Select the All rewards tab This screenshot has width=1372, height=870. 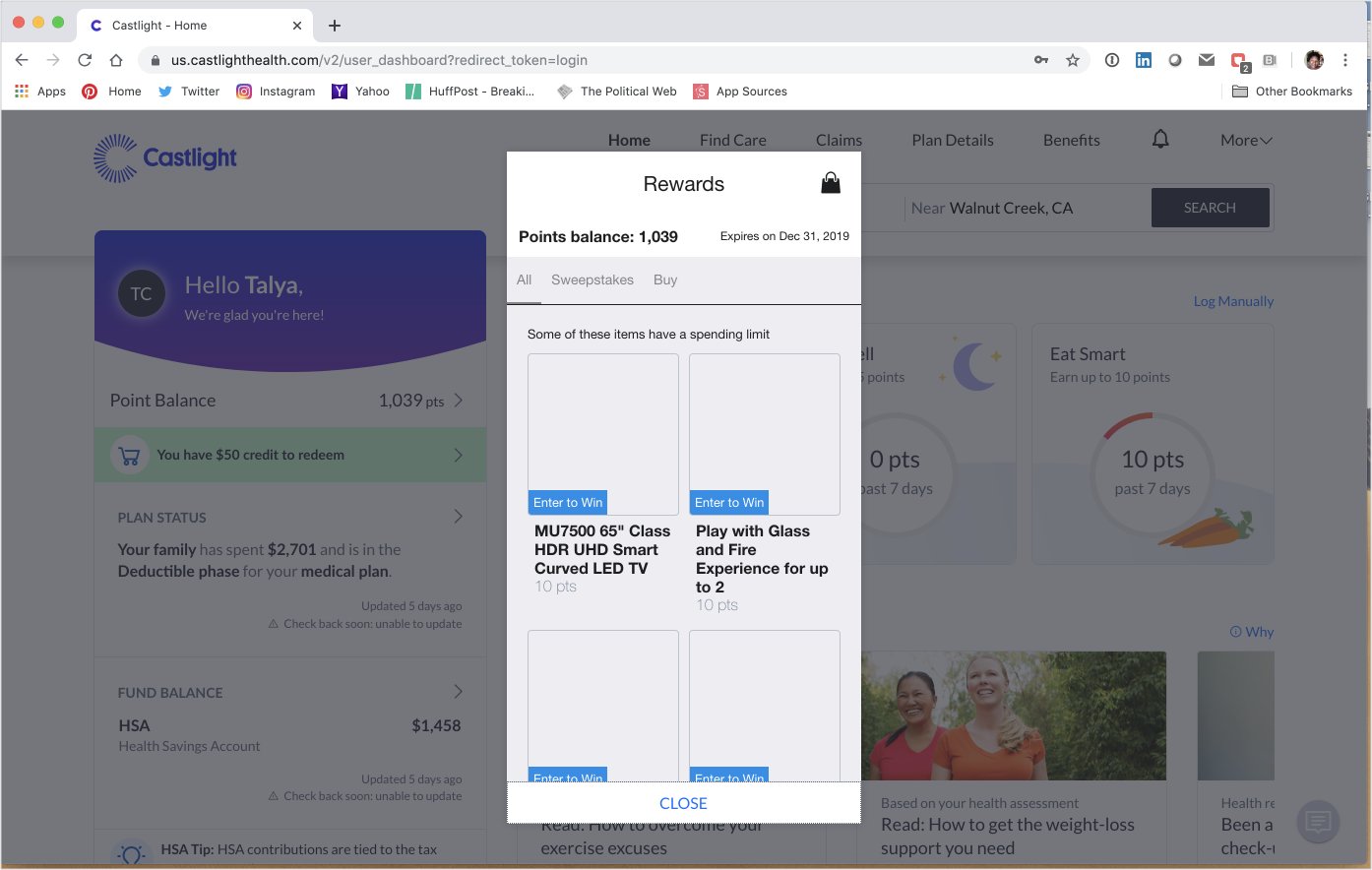[x=524, y=280]
